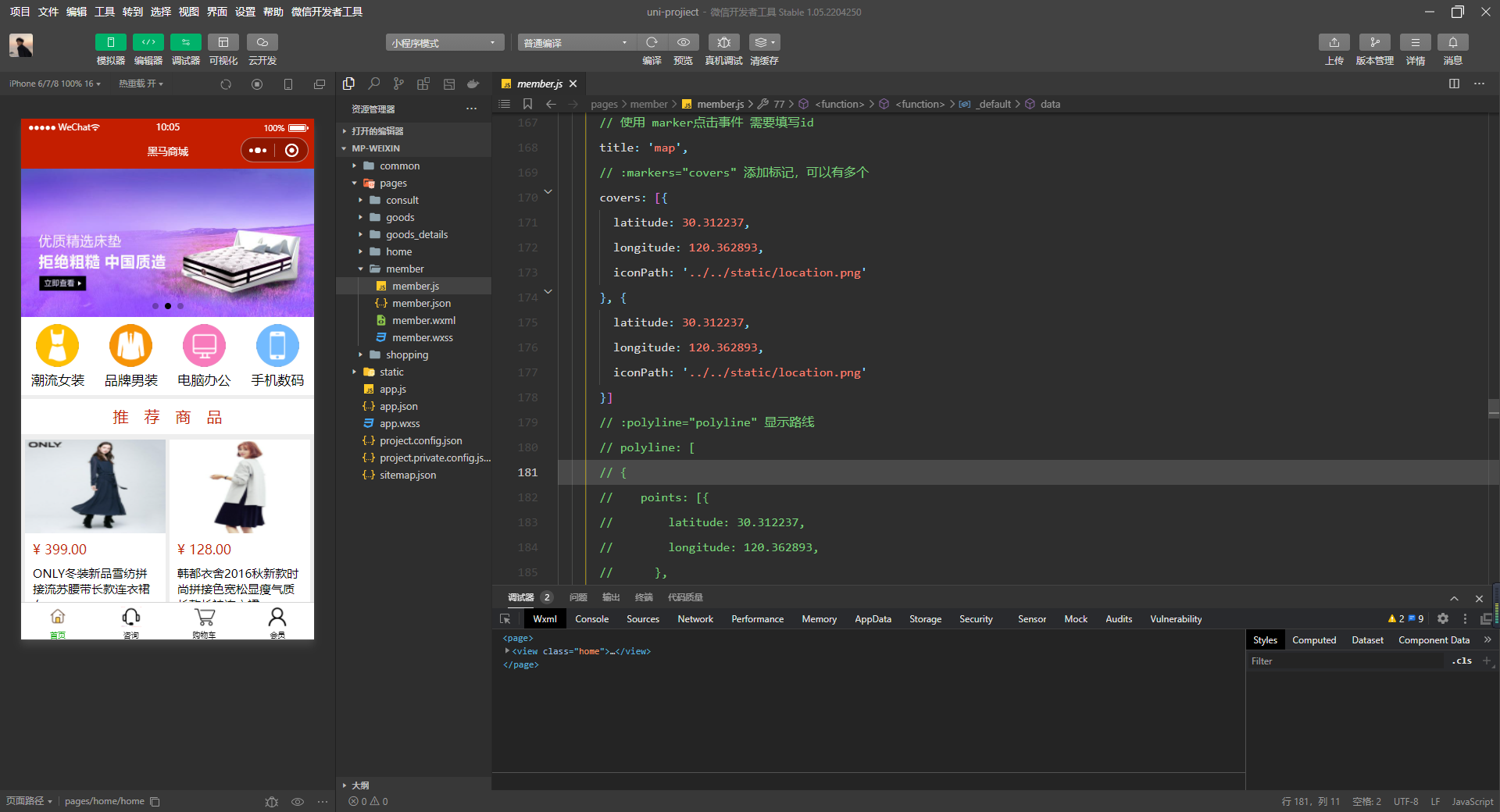Click the preview eye icon

(x=684, y=42)
